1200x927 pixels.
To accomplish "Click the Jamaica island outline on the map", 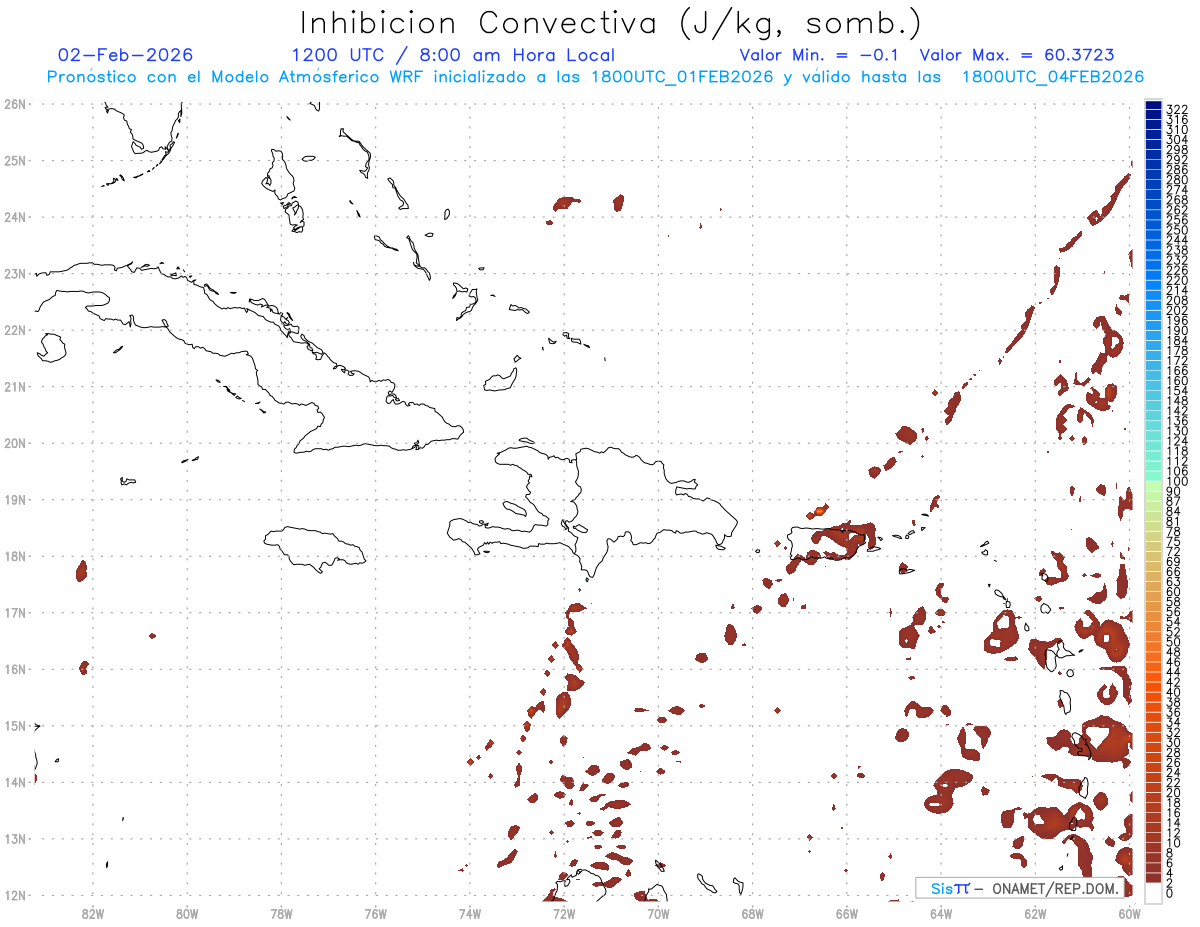I will (316, 548).
